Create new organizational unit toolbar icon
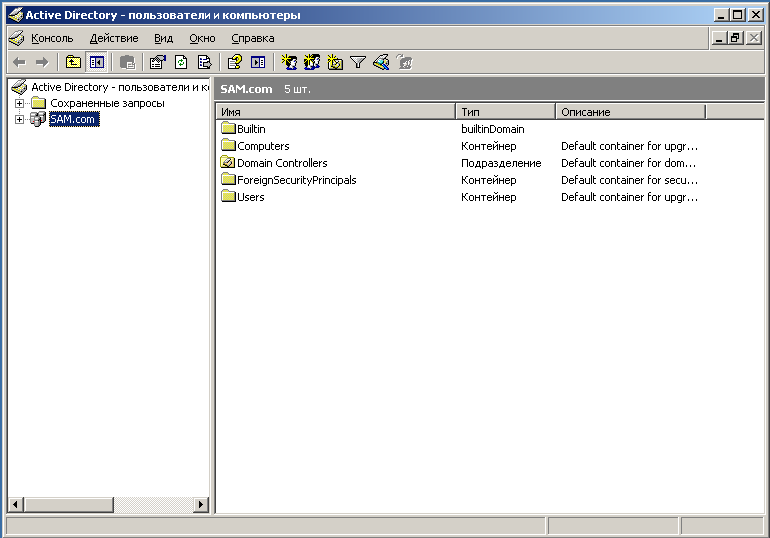The width and height of the screenshot is (770, 538). [x=335, y=62]
